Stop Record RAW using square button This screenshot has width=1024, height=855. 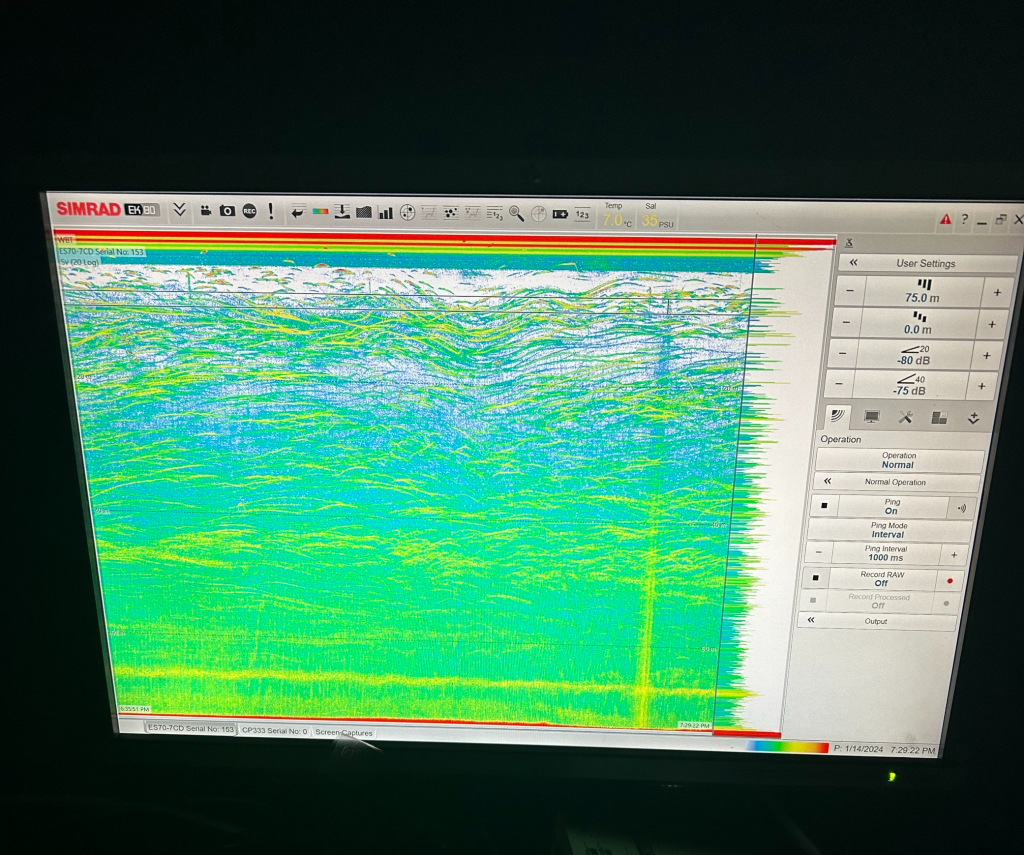tap(817, 578)
